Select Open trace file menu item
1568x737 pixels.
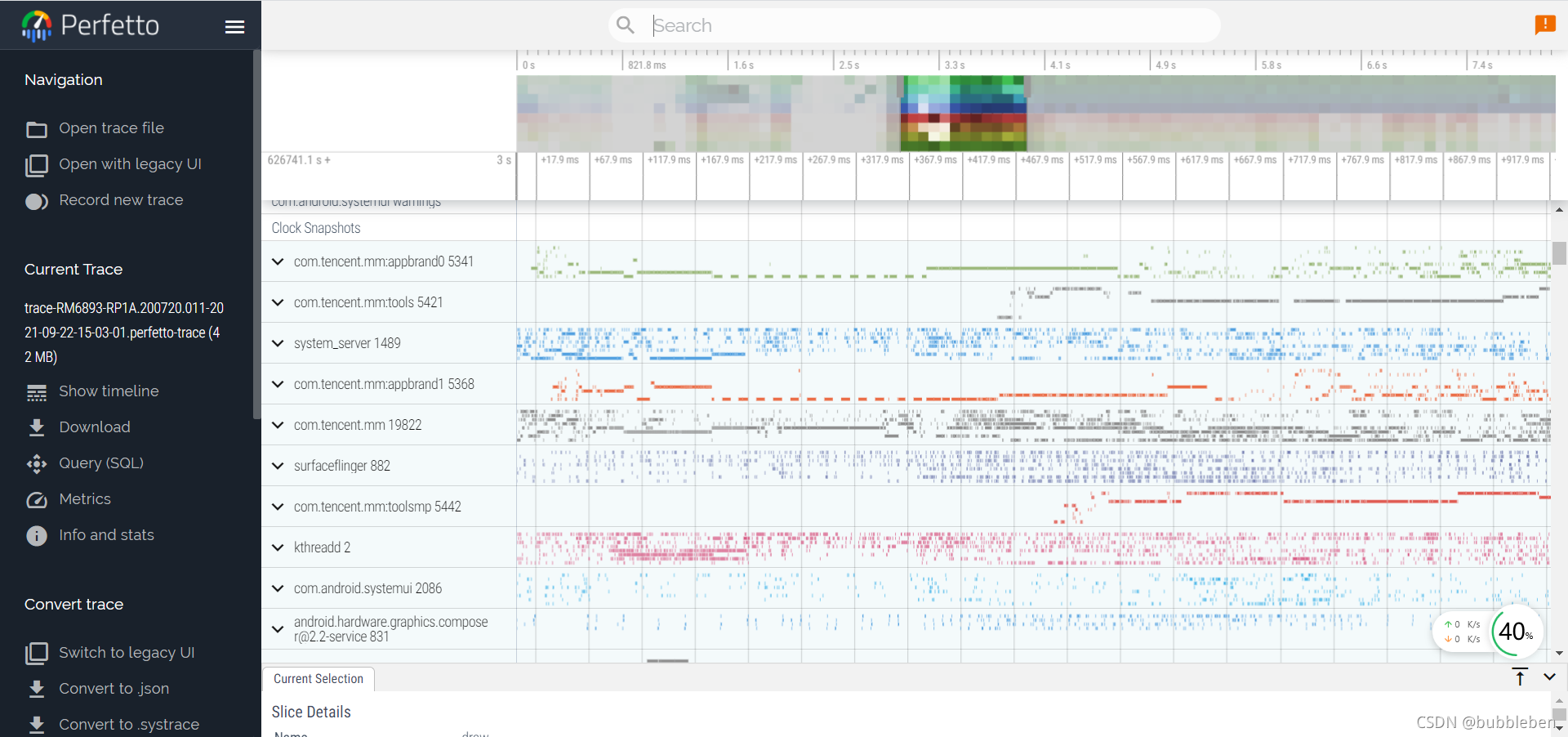click(x=112, y=128)
